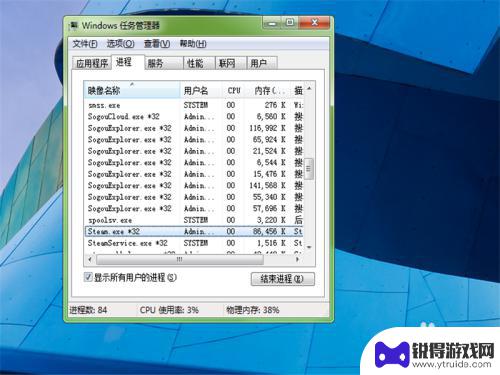Click the horizontal scrollbar thumb
Screen dimensions: 500x375
(180, 259)
